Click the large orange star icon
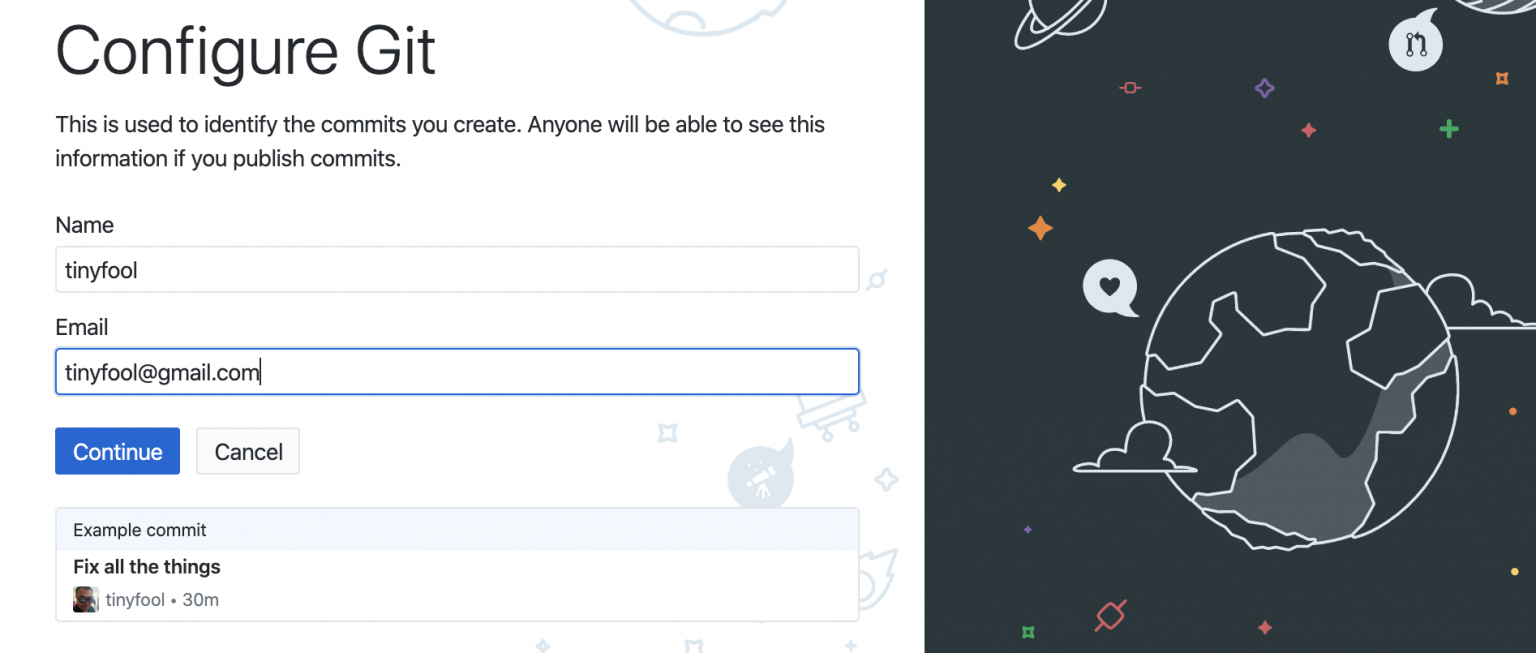Image resolution: width=1536 pixels, height=653 pixels. (x=1040, y=228)
